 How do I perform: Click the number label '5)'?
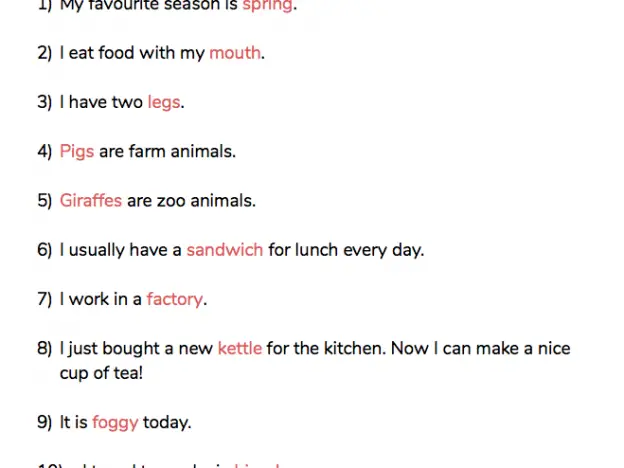(x=45, y=201)
